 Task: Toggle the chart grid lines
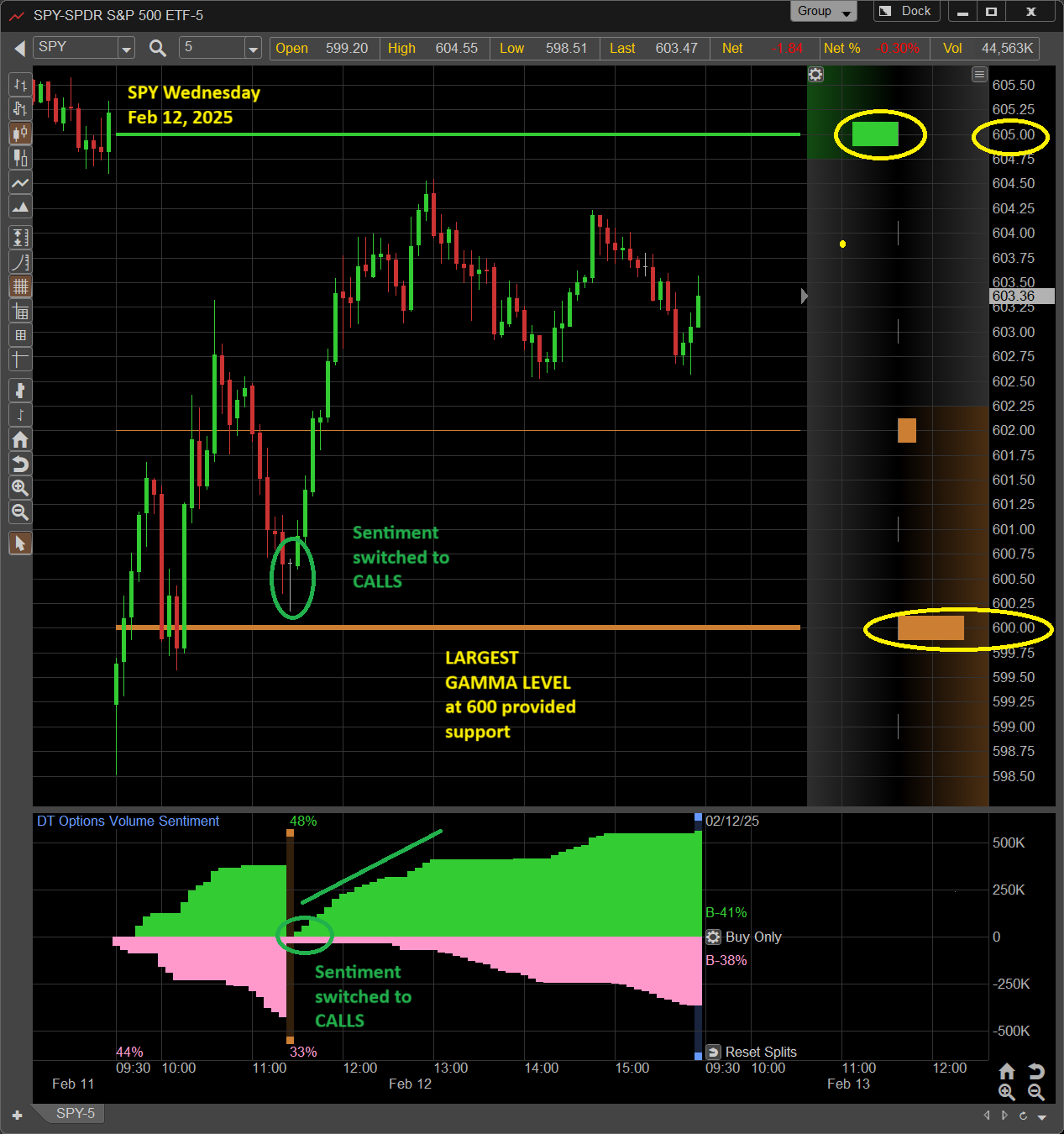pos(20,286)
